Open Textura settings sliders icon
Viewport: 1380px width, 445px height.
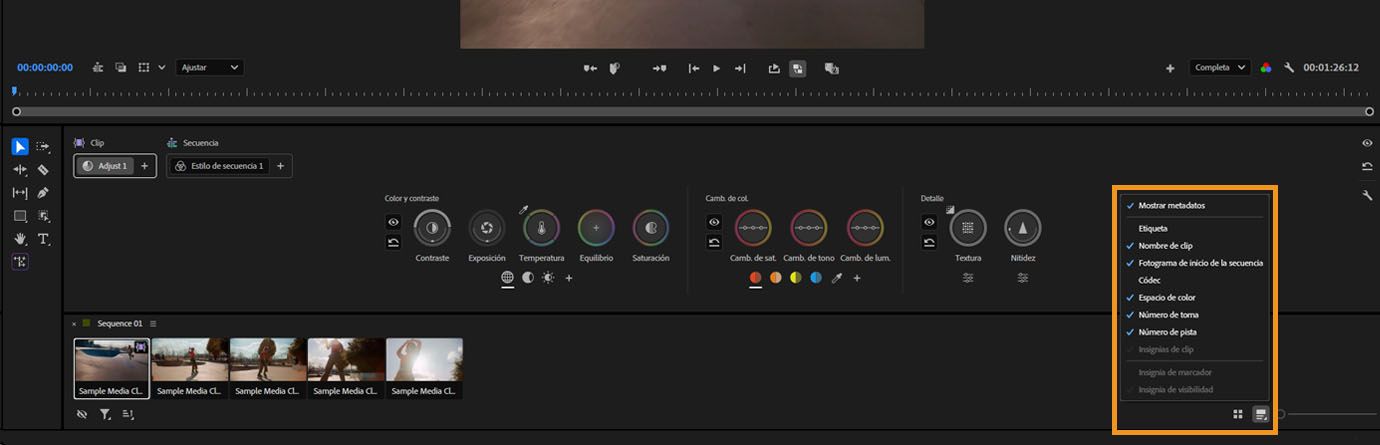coord(968,278)
